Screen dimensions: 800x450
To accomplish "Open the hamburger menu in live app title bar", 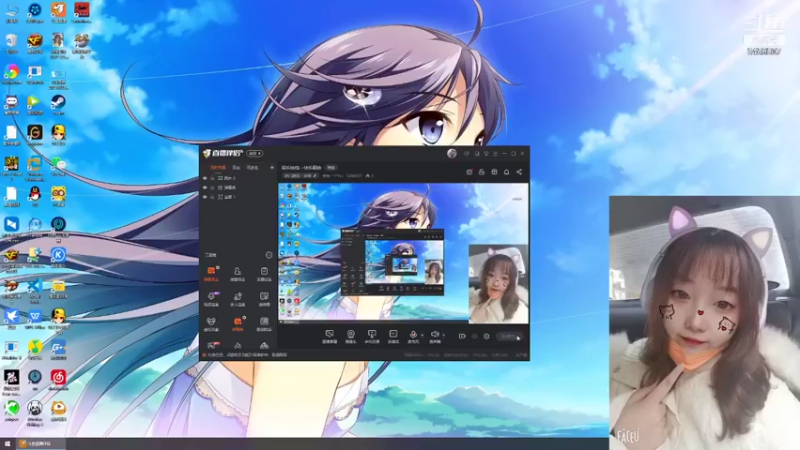I will (x=495, y=154).
